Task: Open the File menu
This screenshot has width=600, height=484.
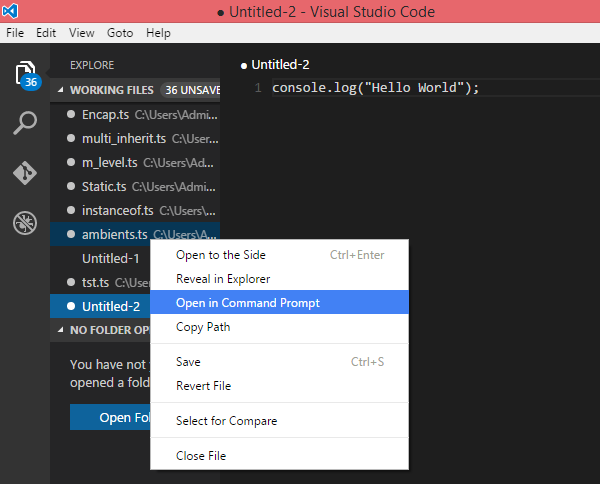Action: point(15,33)
